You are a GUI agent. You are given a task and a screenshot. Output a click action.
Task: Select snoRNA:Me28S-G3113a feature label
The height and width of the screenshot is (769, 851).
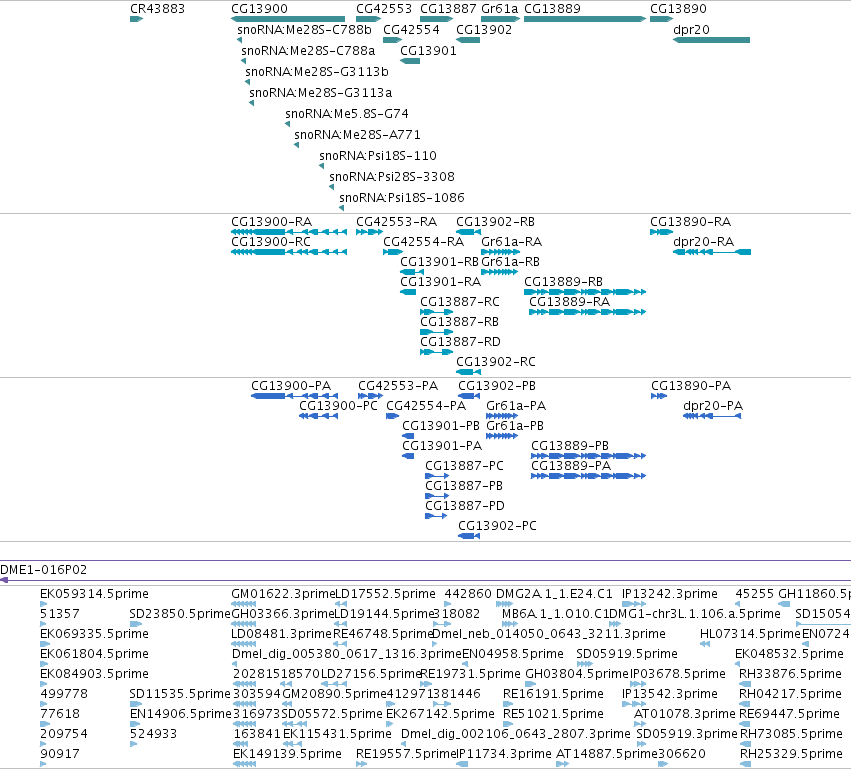tap(321, 93)
